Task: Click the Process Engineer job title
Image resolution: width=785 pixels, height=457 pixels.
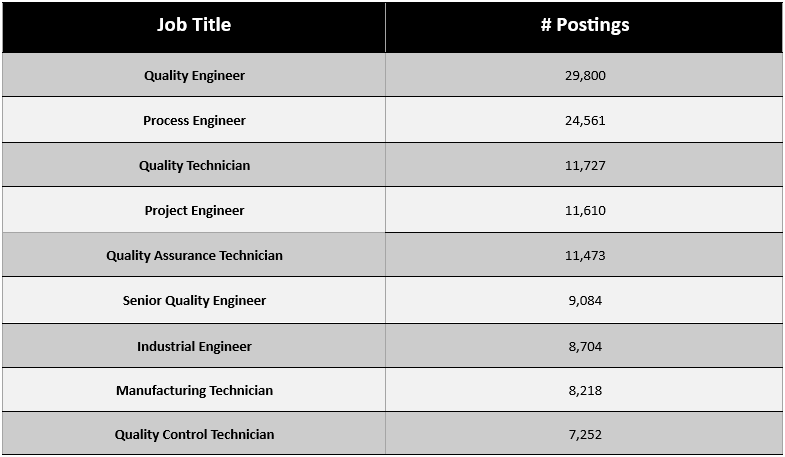Action: tap(194, 121)
